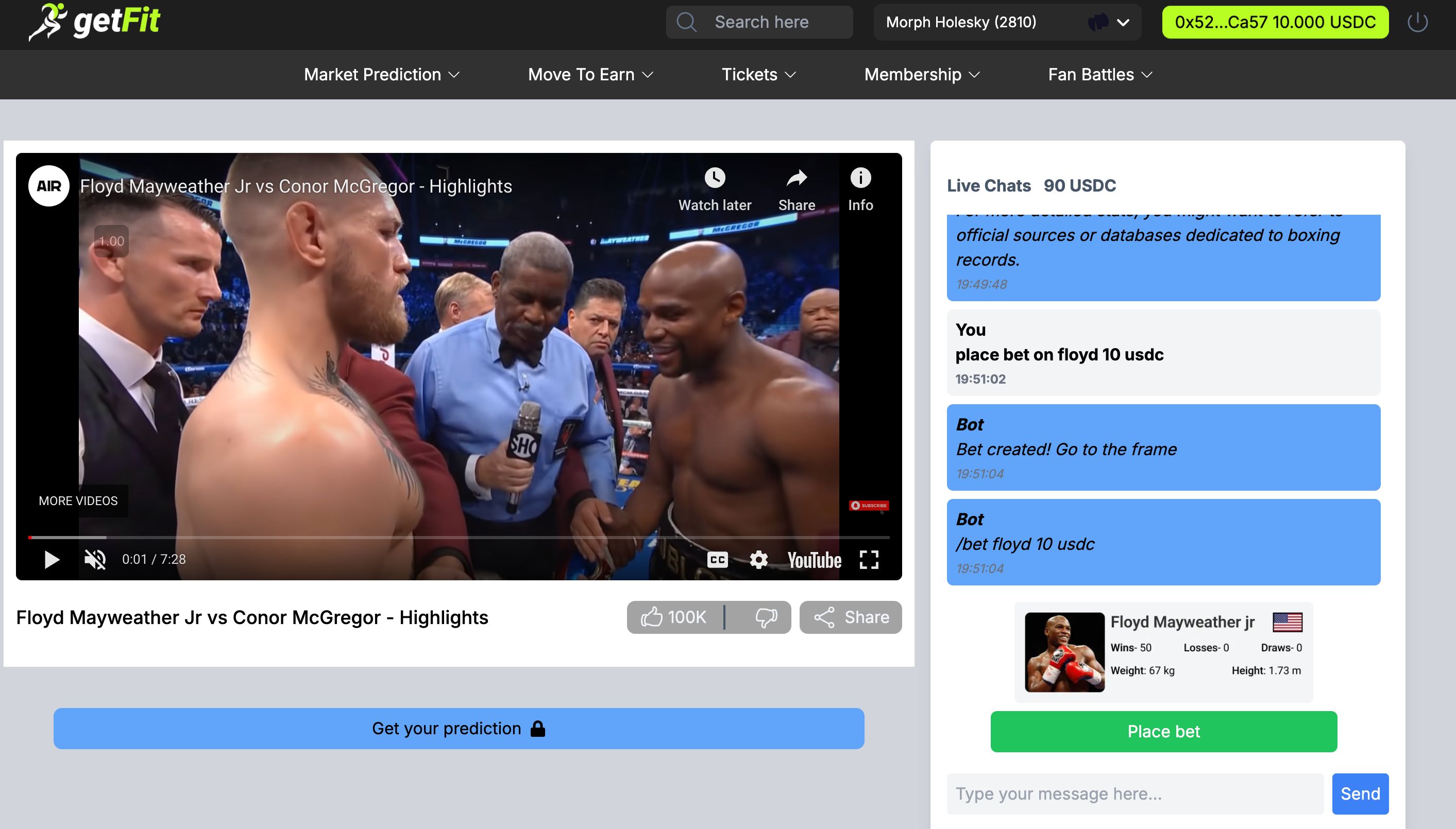Click the thumbs down icon on video
This screenshot has width=1456, height=829.
click(x=765, y=617)
